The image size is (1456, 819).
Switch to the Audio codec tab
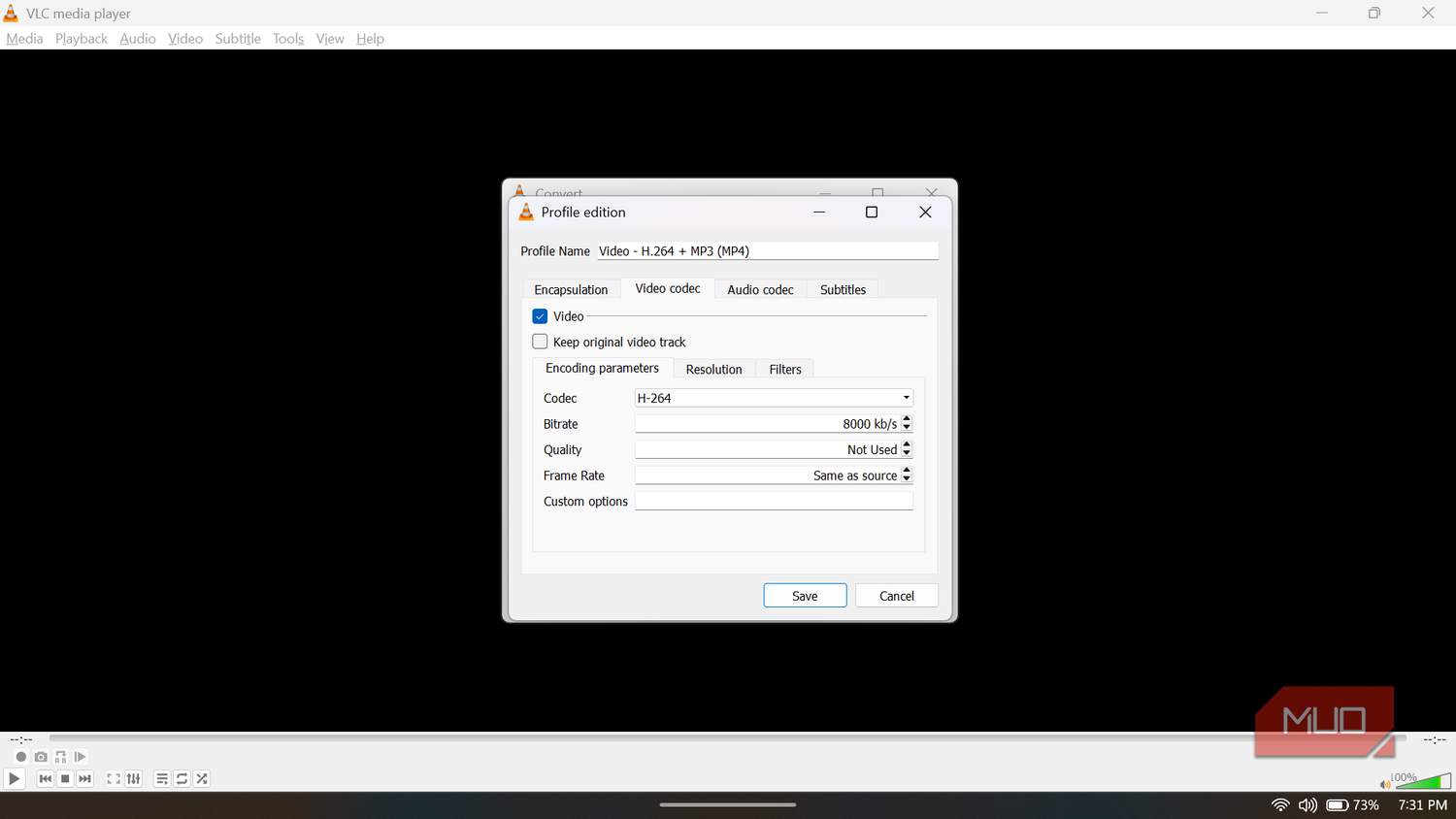(760, 289)
